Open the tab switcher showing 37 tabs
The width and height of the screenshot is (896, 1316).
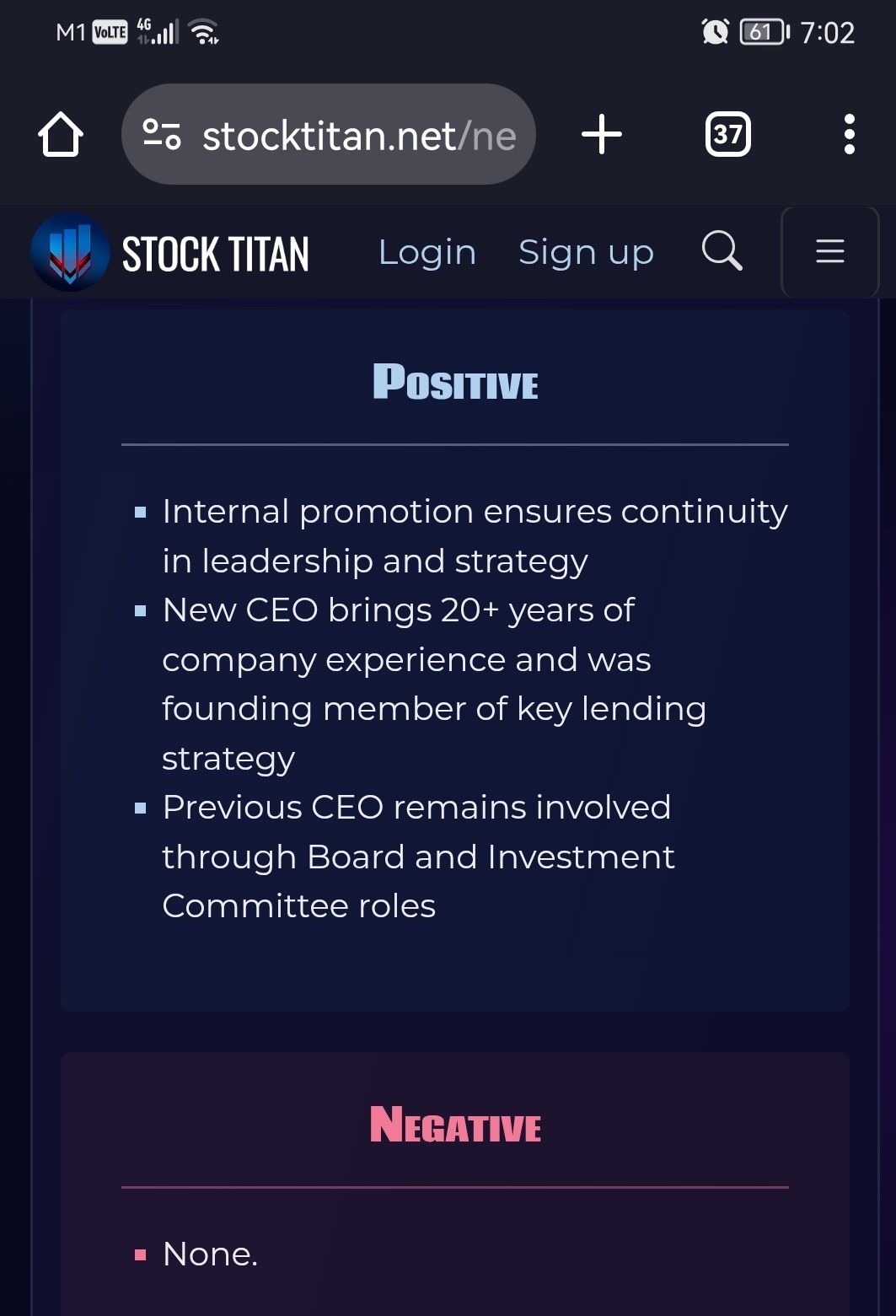coord(727,134)
